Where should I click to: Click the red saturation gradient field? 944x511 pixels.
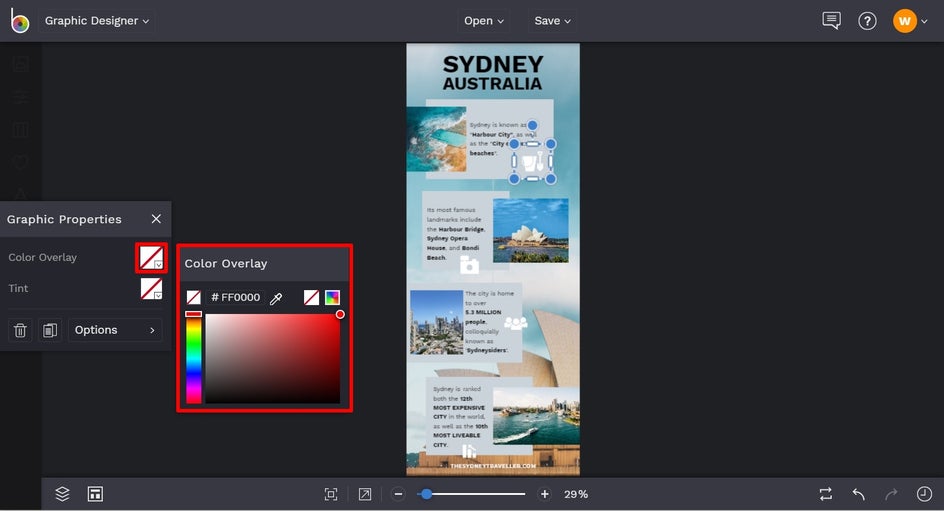coord(273,358)
